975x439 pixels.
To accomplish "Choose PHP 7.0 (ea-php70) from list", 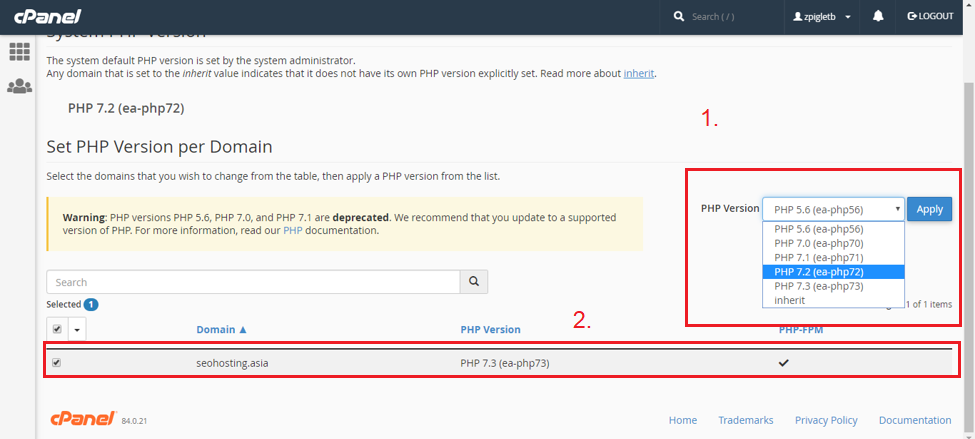I will coord(833,243).
